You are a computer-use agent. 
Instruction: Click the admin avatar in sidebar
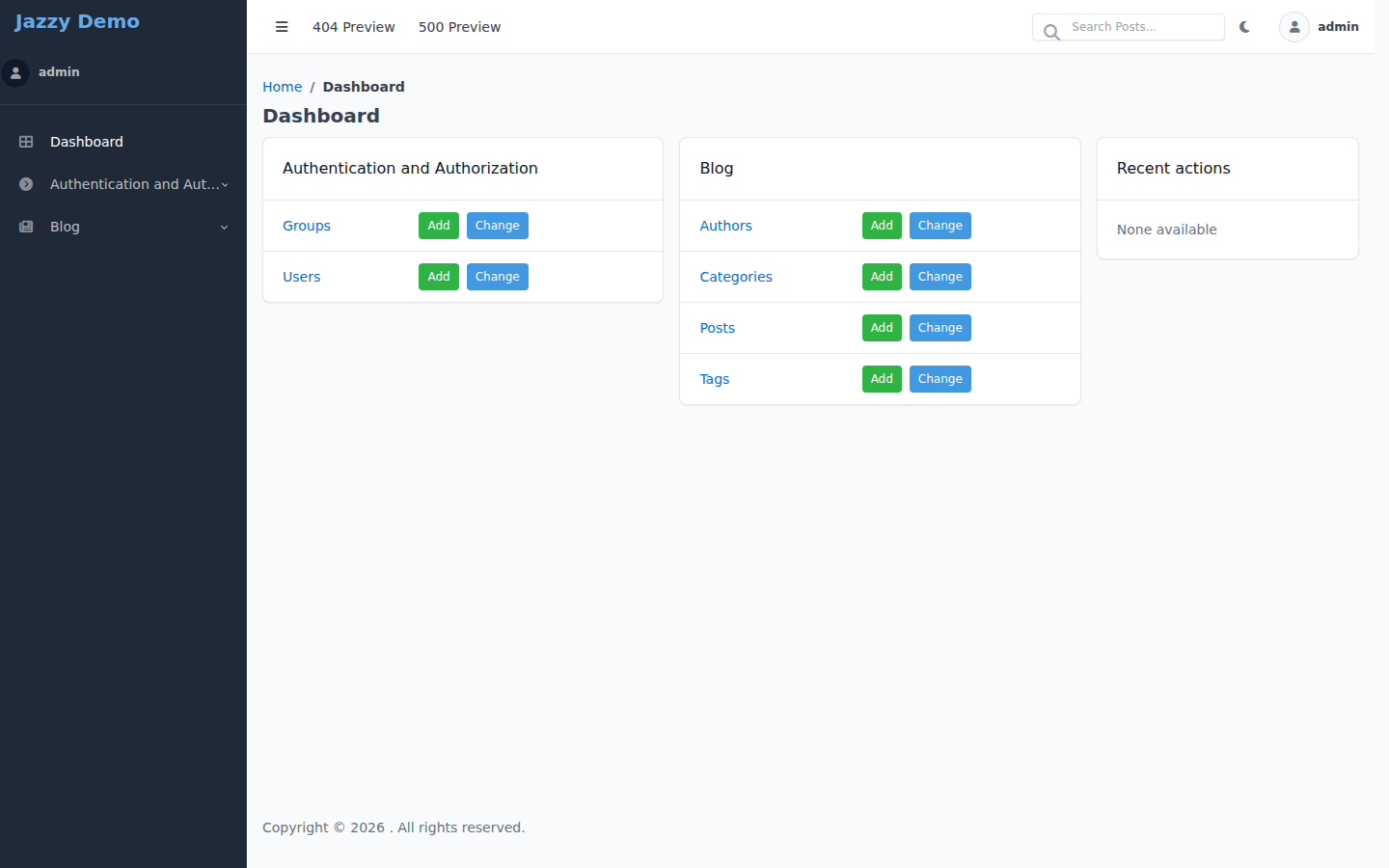(x=15, y=72)
